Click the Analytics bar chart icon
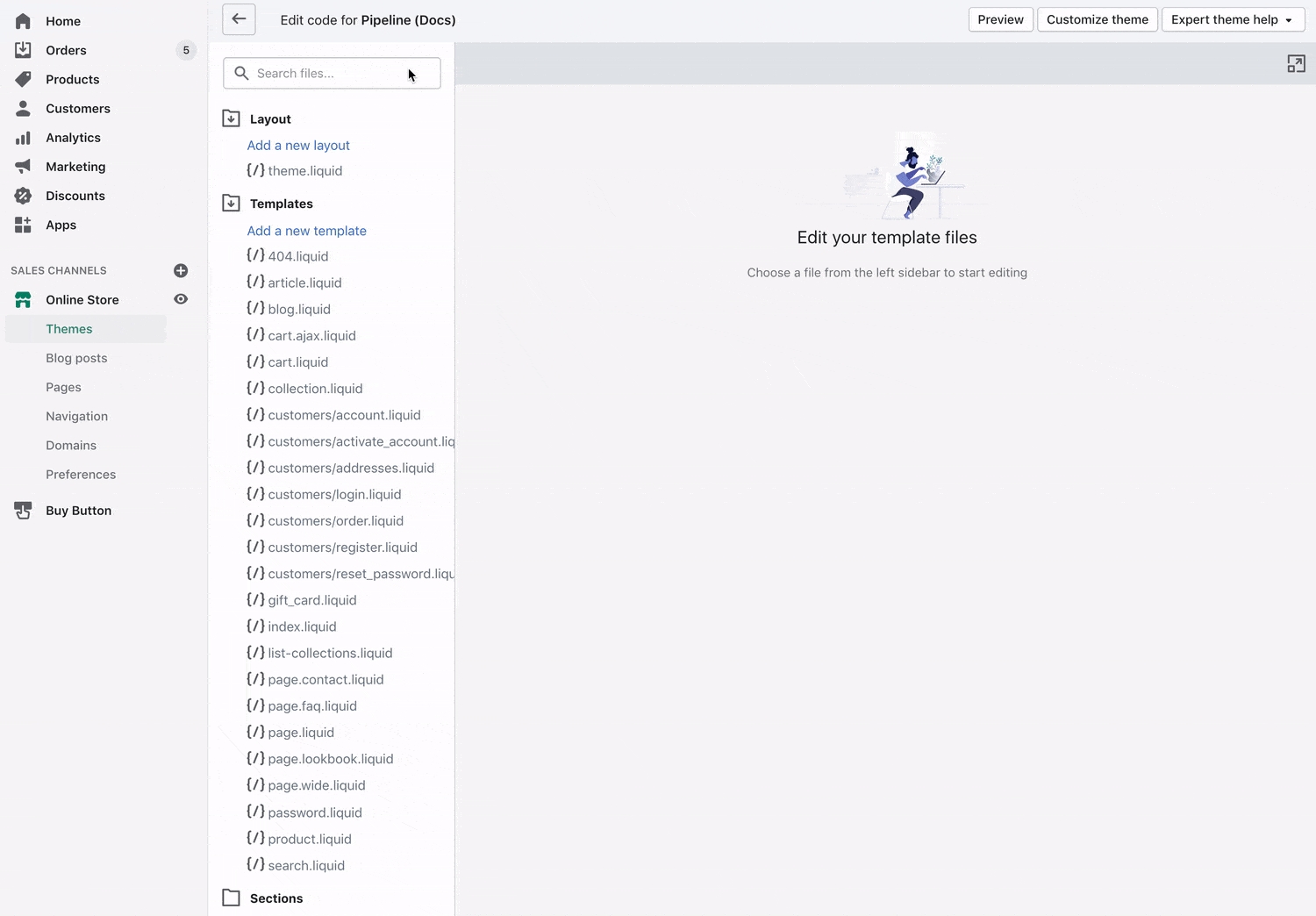1316x916 pixels. 23,138
